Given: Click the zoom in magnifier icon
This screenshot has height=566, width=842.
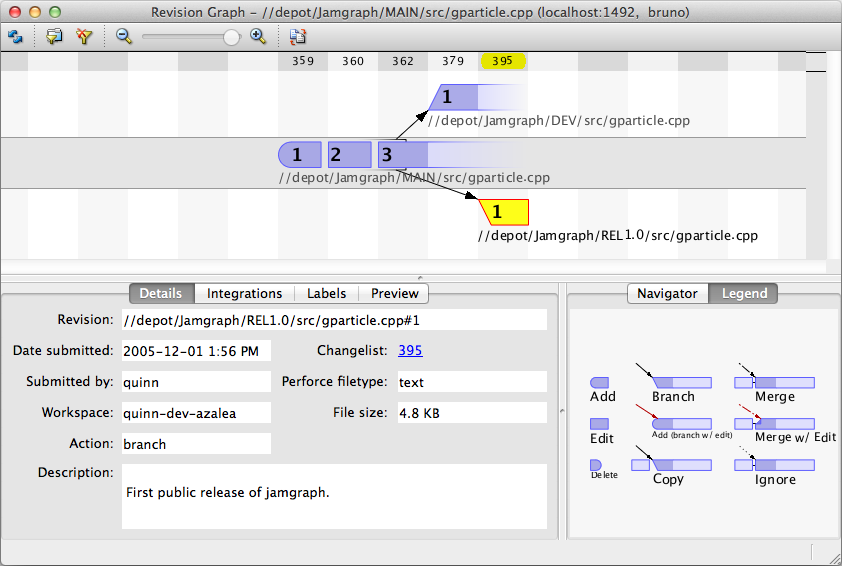Looking at the screenshot, I should (x=258, y=37).
